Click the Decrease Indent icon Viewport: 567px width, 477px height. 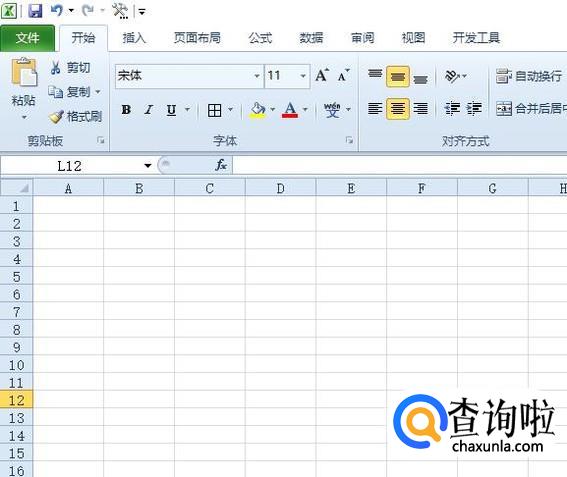pos(452,108)
